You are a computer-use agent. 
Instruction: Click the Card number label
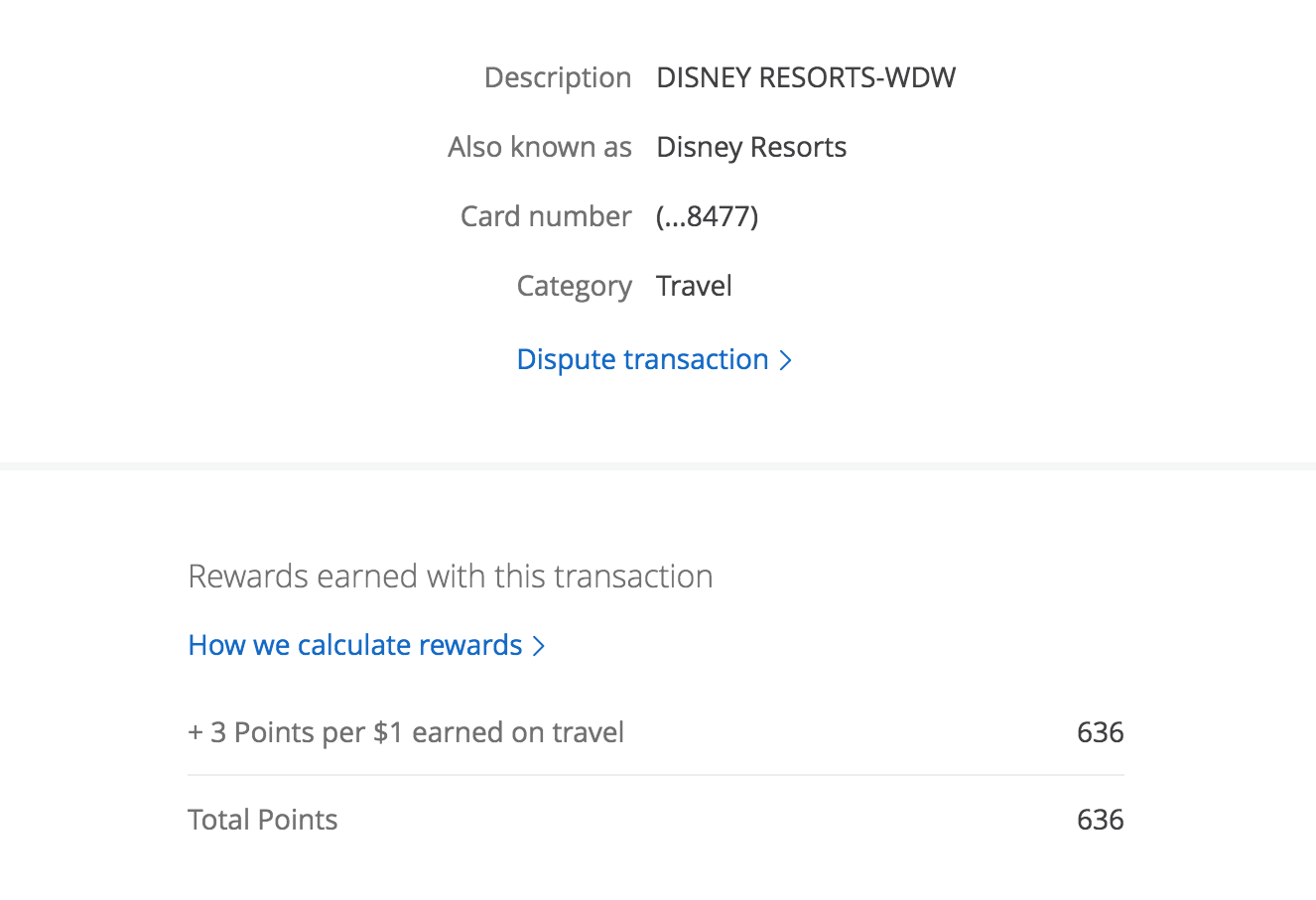coord(545,216)
